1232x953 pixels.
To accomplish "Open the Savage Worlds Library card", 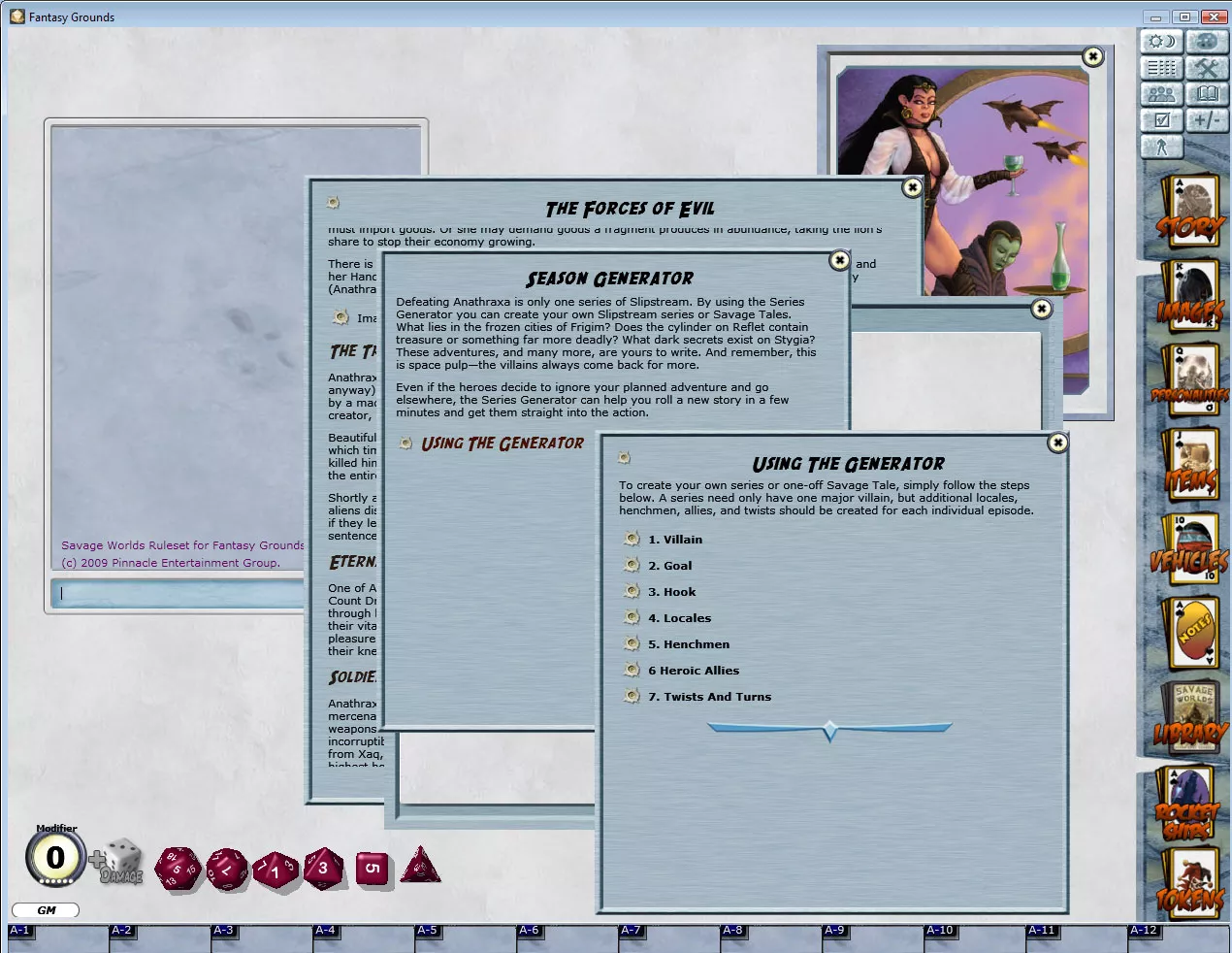I will [x=1189, y=718].
